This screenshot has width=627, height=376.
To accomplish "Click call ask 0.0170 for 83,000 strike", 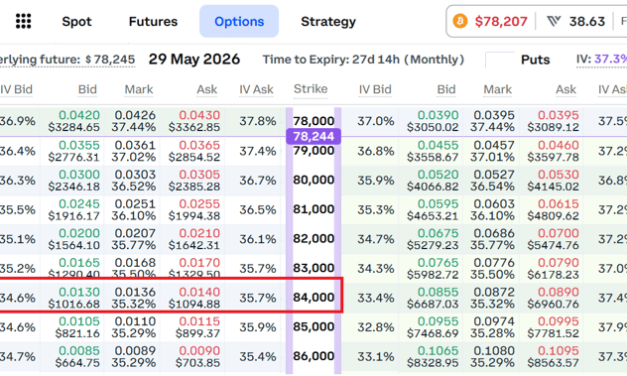I will (194, 268).
